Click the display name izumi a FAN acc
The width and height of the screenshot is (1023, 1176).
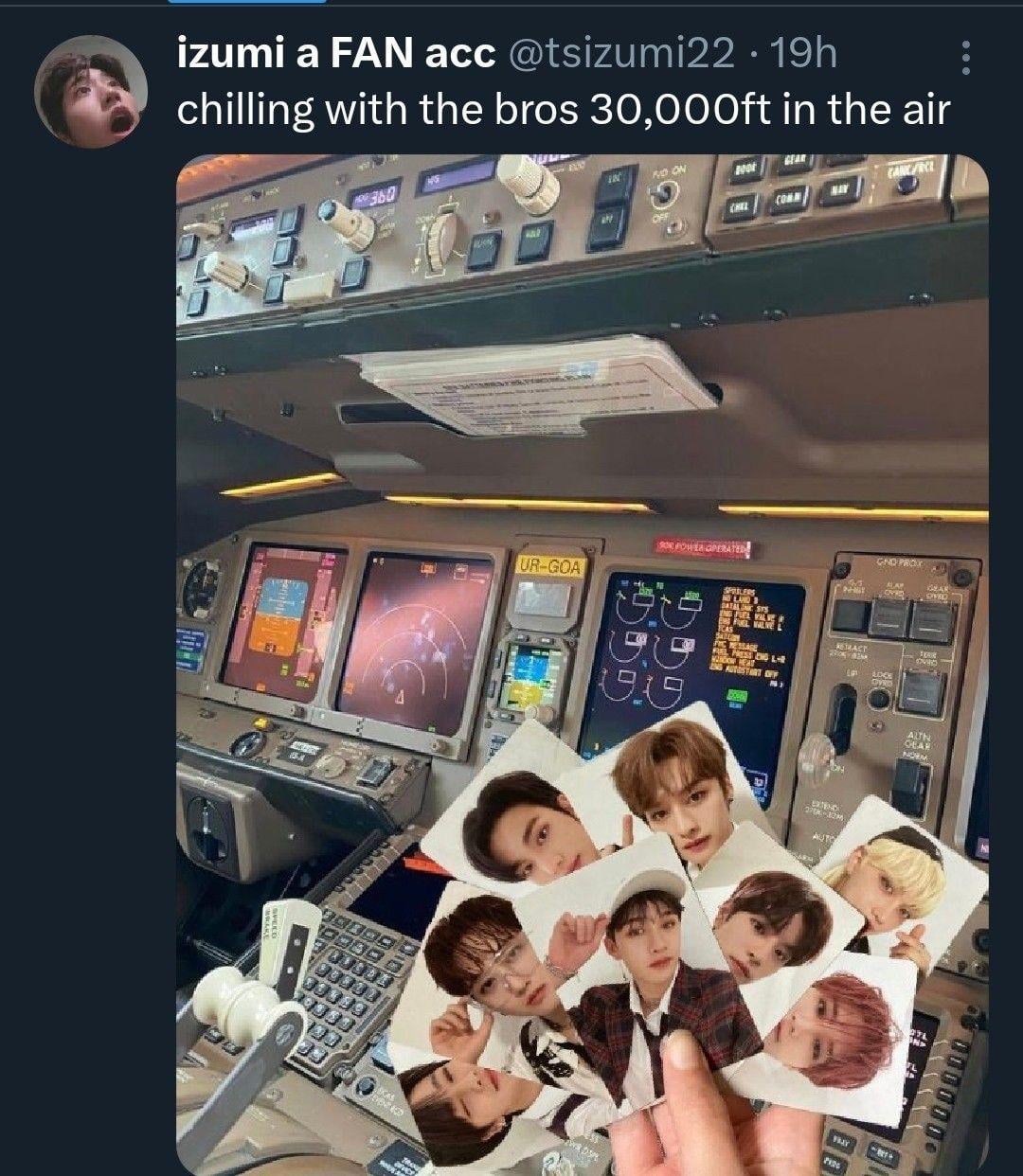(x=336, y=54)
